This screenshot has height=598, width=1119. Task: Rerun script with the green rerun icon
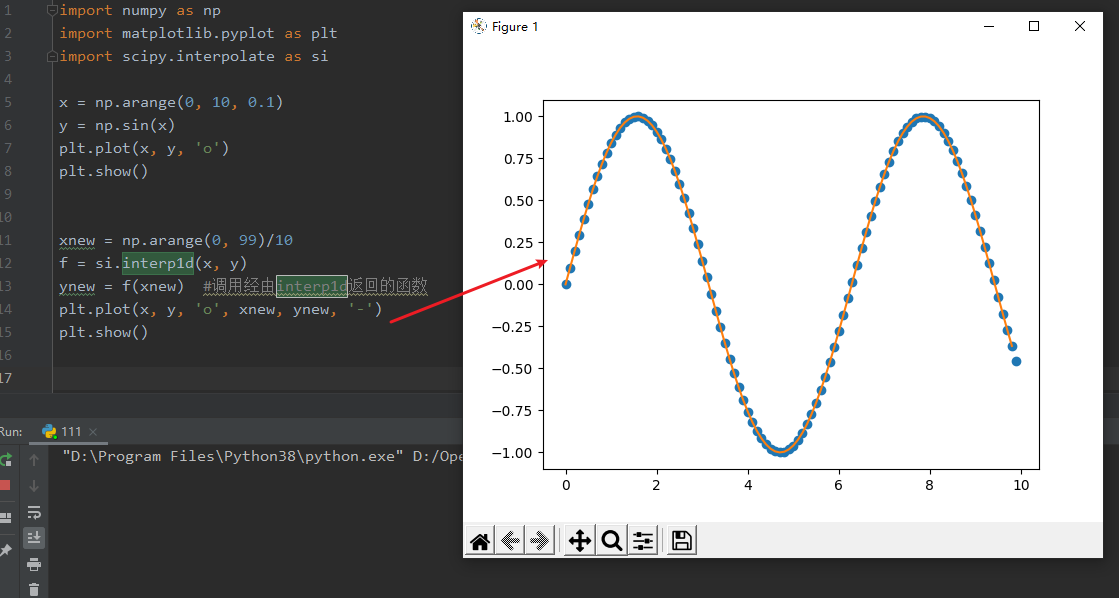[x=6, y=460]
